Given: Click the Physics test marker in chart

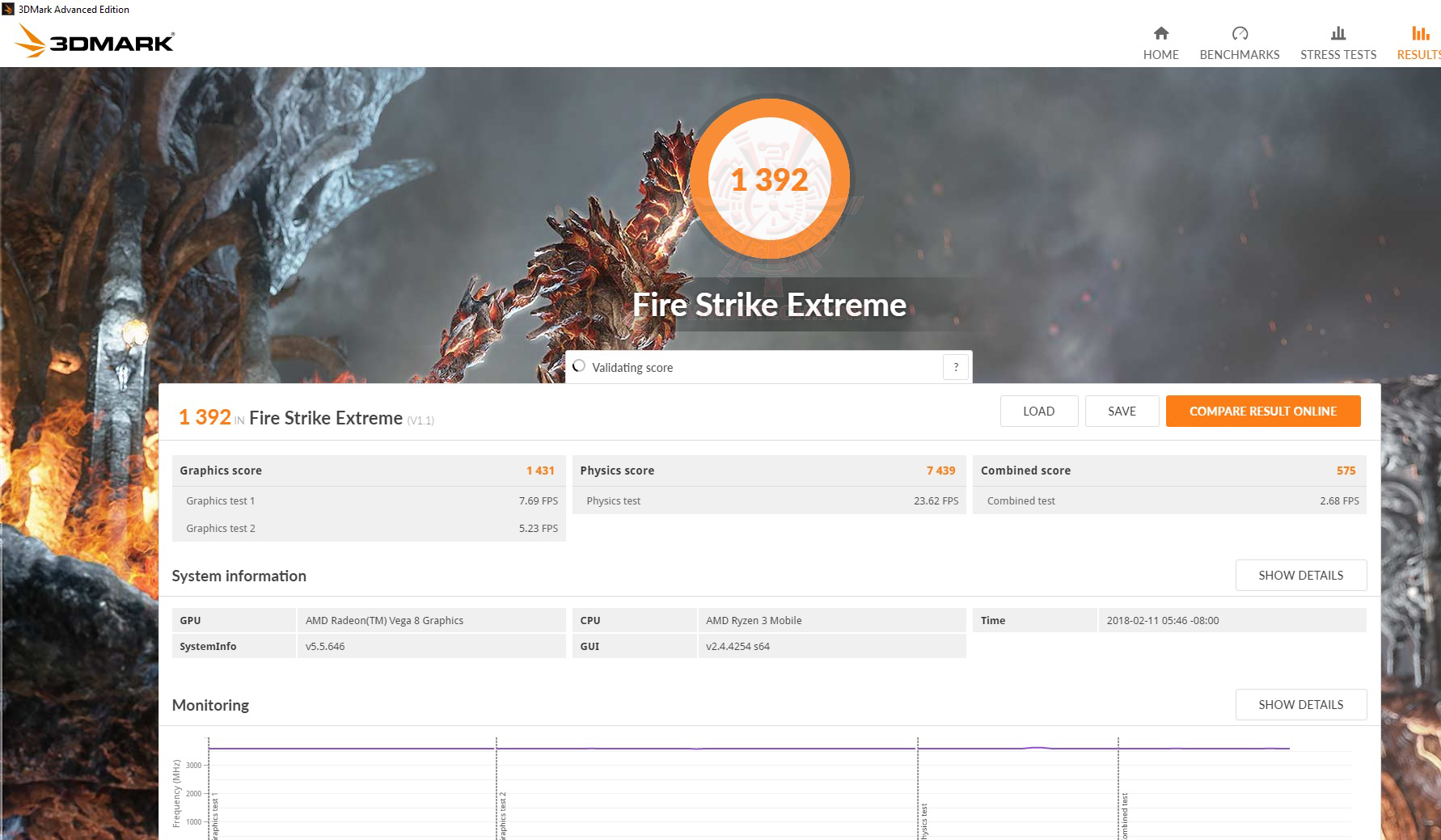Looking at the screenshot, I should (923, 821).
